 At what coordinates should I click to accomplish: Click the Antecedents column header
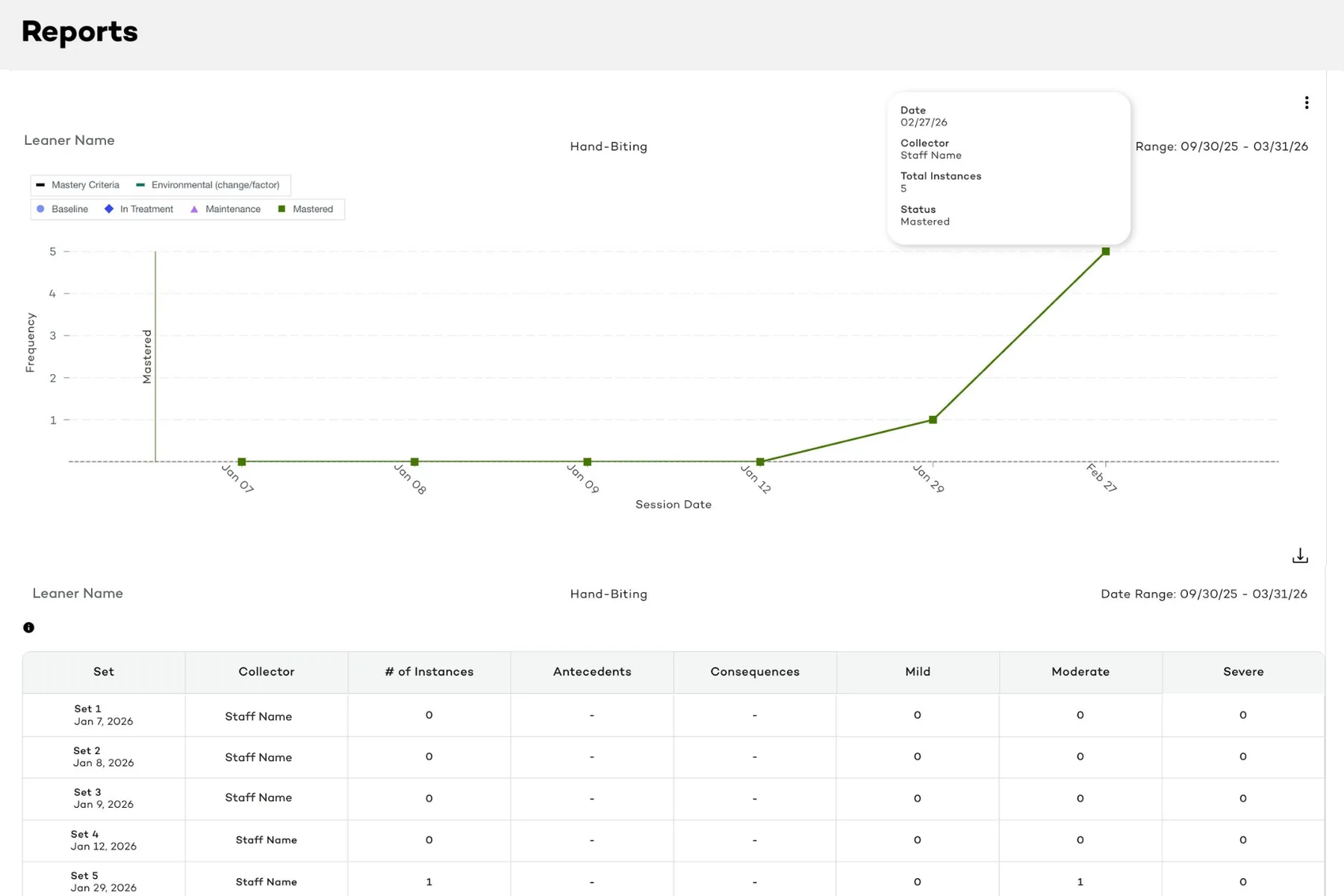(592, 672)
